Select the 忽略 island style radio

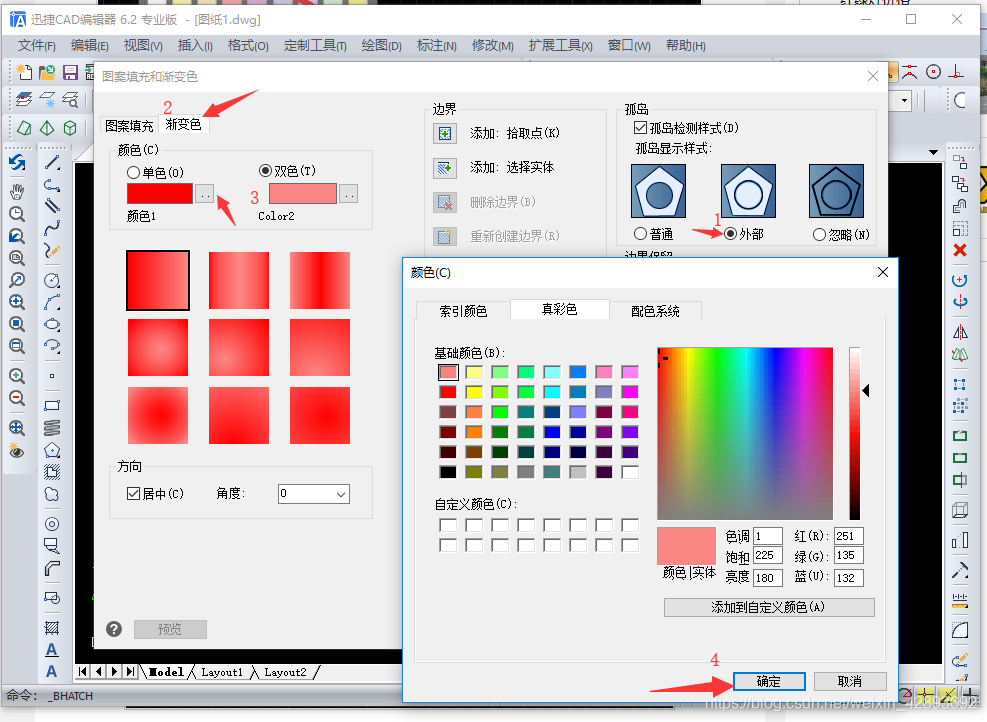[819, 235]
